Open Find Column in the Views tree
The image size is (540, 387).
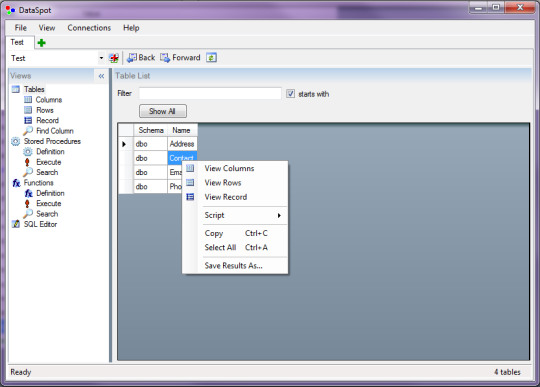click(55, 130)
